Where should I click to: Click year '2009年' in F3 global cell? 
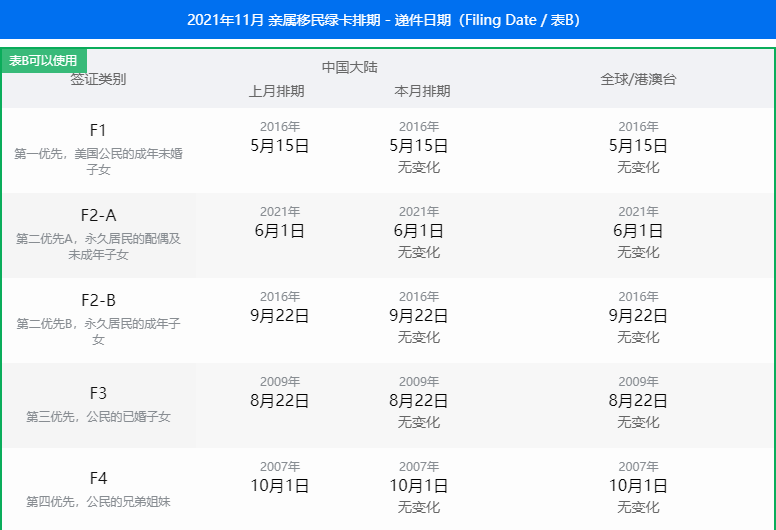click(x=638, y=382)
